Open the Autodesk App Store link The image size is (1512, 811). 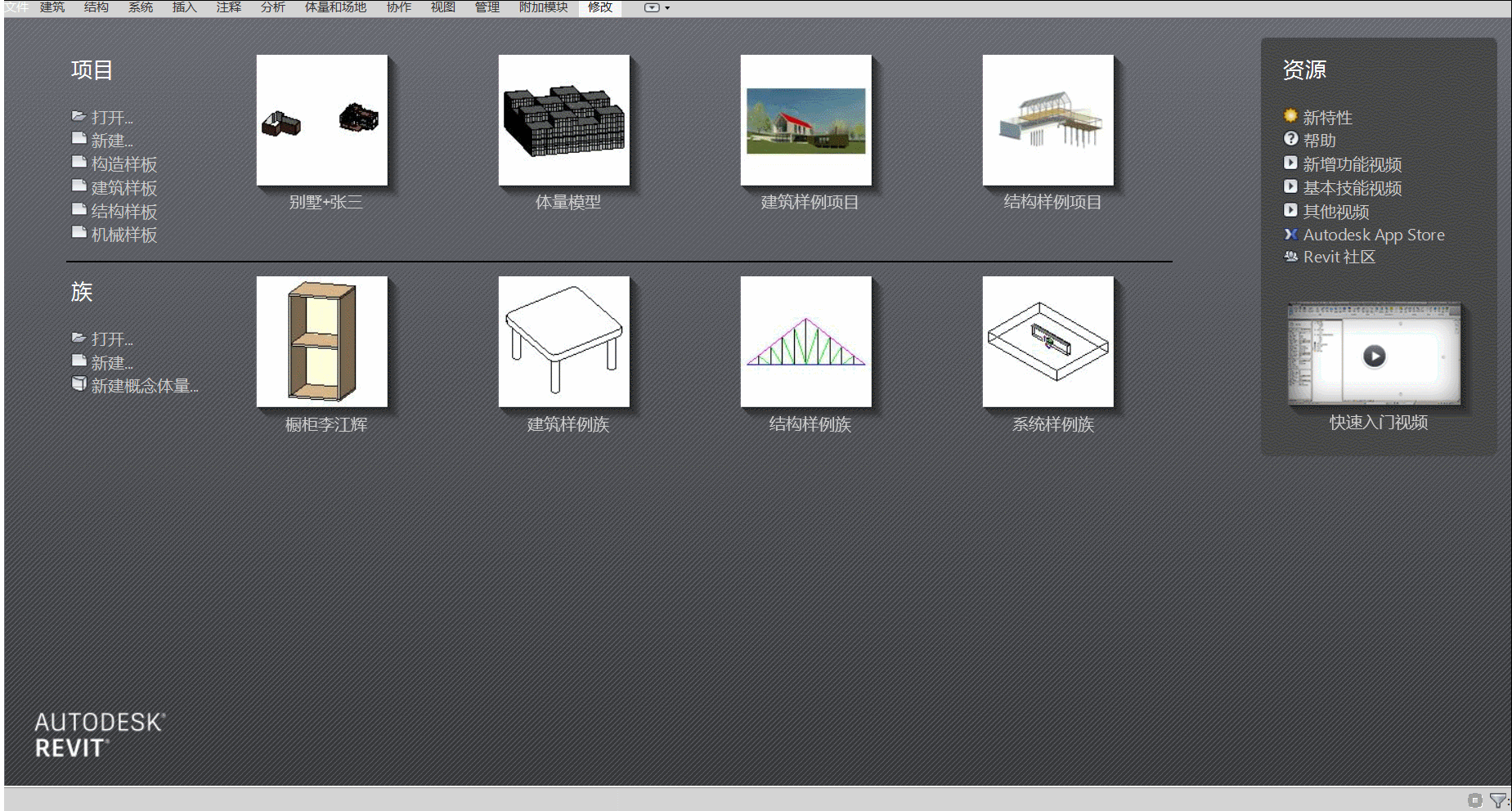tap(1374, 235)
